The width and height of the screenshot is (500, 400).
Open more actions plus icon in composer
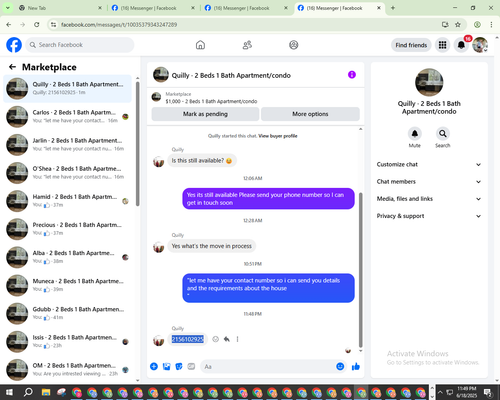(154, 367)
